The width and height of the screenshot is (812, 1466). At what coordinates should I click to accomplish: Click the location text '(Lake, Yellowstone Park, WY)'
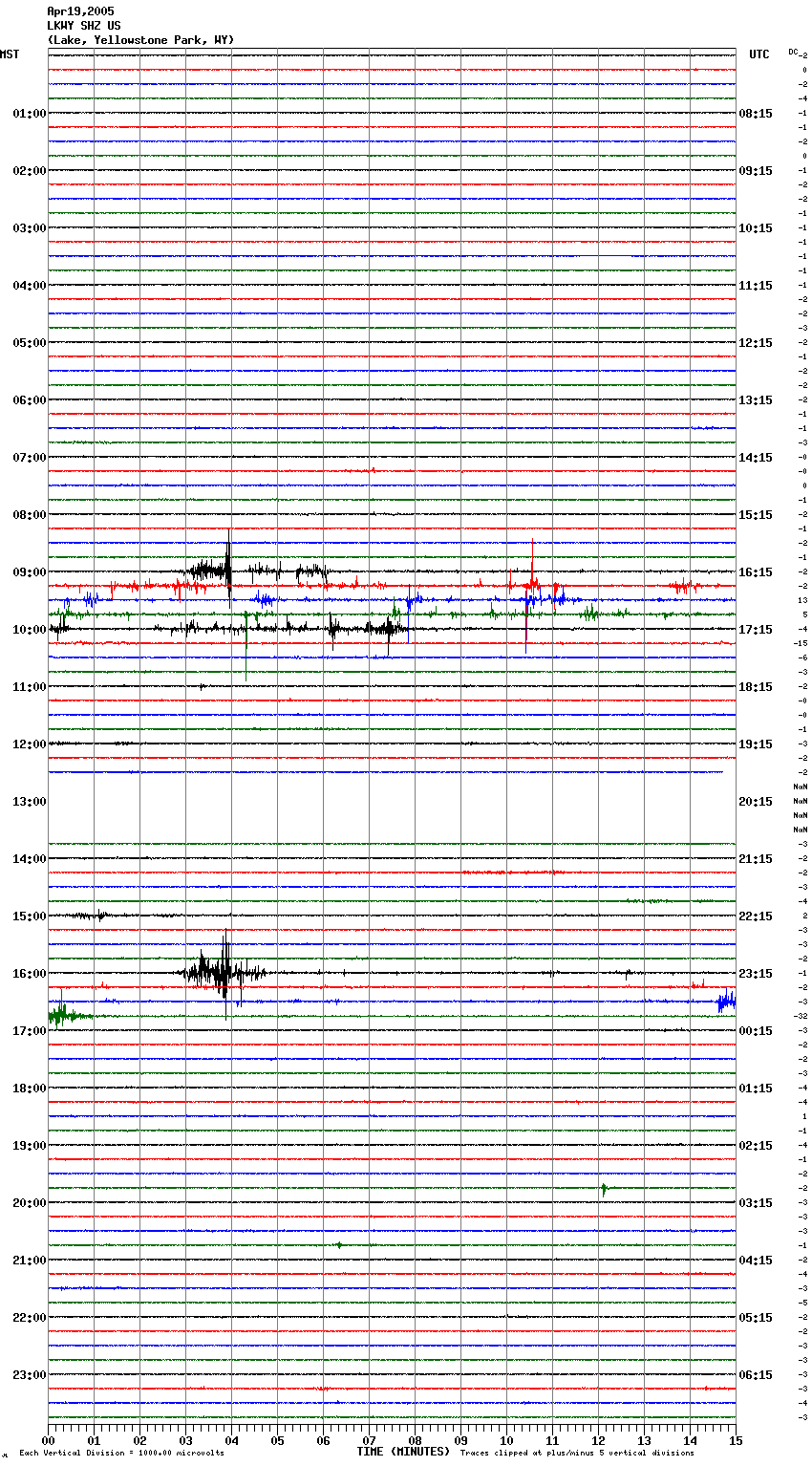[x=140, y=40]
